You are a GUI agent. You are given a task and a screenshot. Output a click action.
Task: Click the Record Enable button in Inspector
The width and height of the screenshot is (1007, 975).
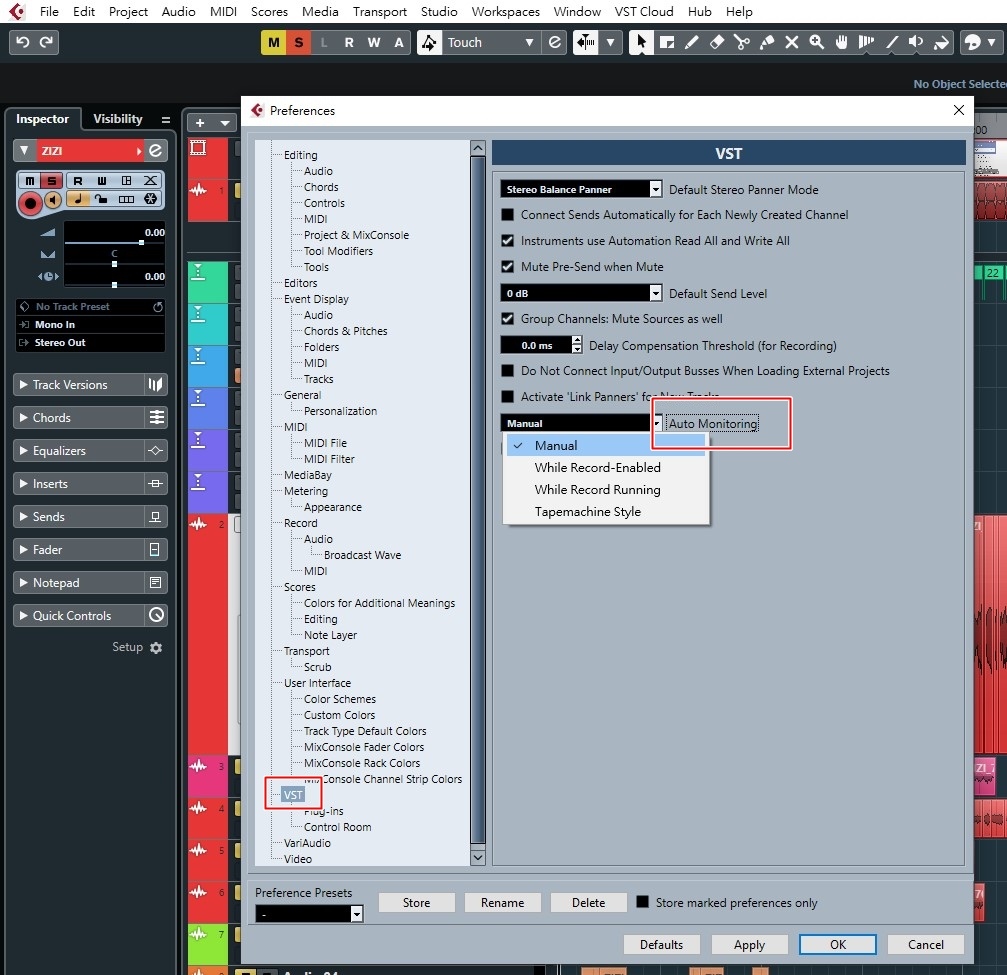point(30,203)
